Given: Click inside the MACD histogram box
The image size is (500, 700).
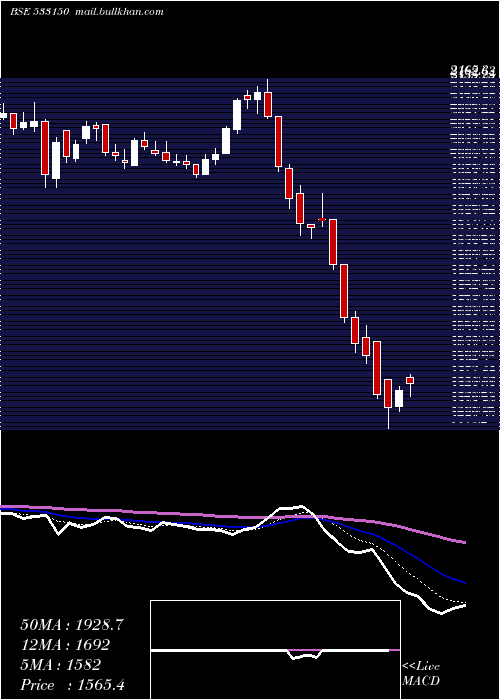Looking at the screenshot, I should tap(275, 650).
